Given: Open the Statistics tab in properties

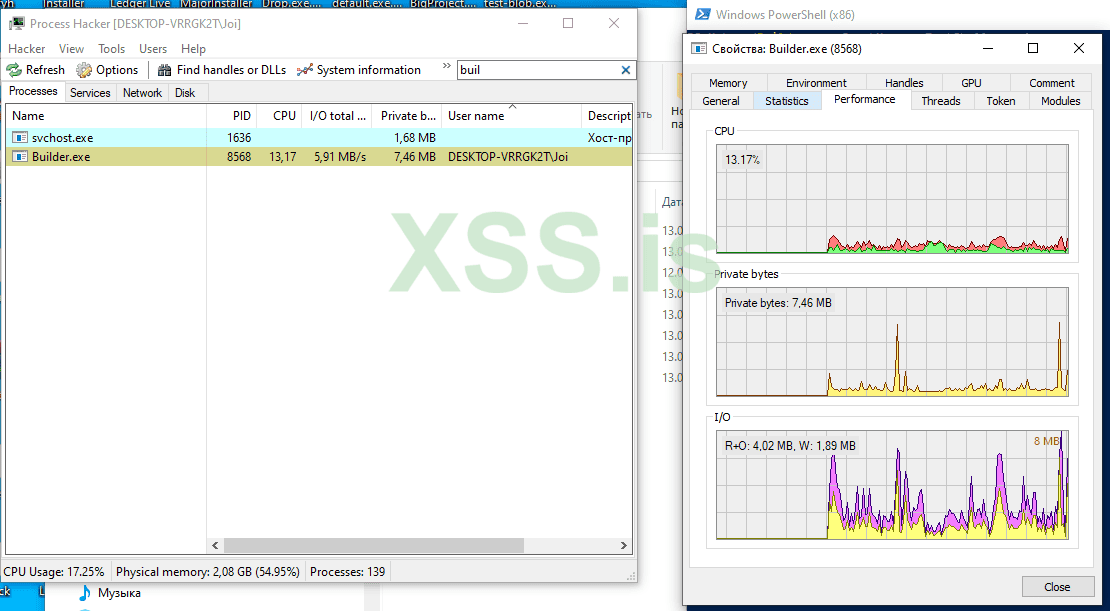Looking at the screenshot, I should [786, 101].
